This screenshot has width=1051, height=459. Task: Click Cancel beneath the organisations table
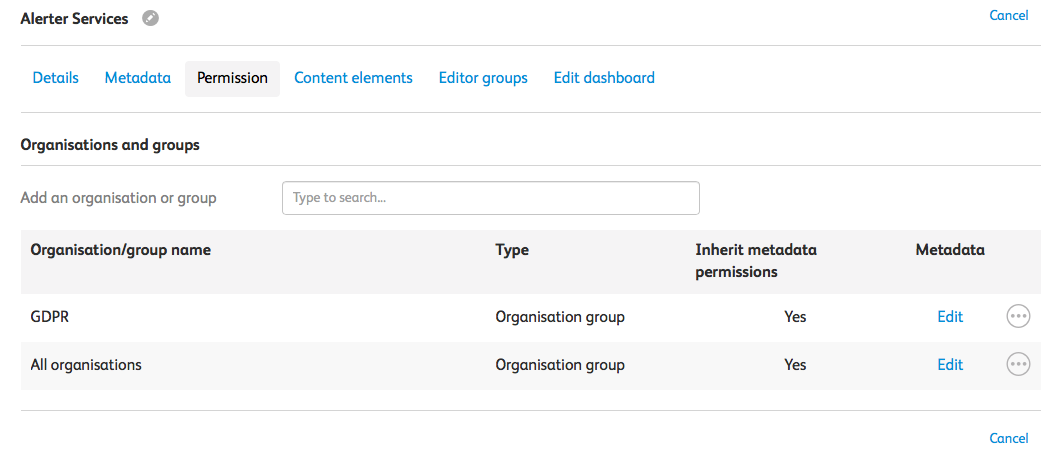pyautogui.click(x=1008, y=438)
